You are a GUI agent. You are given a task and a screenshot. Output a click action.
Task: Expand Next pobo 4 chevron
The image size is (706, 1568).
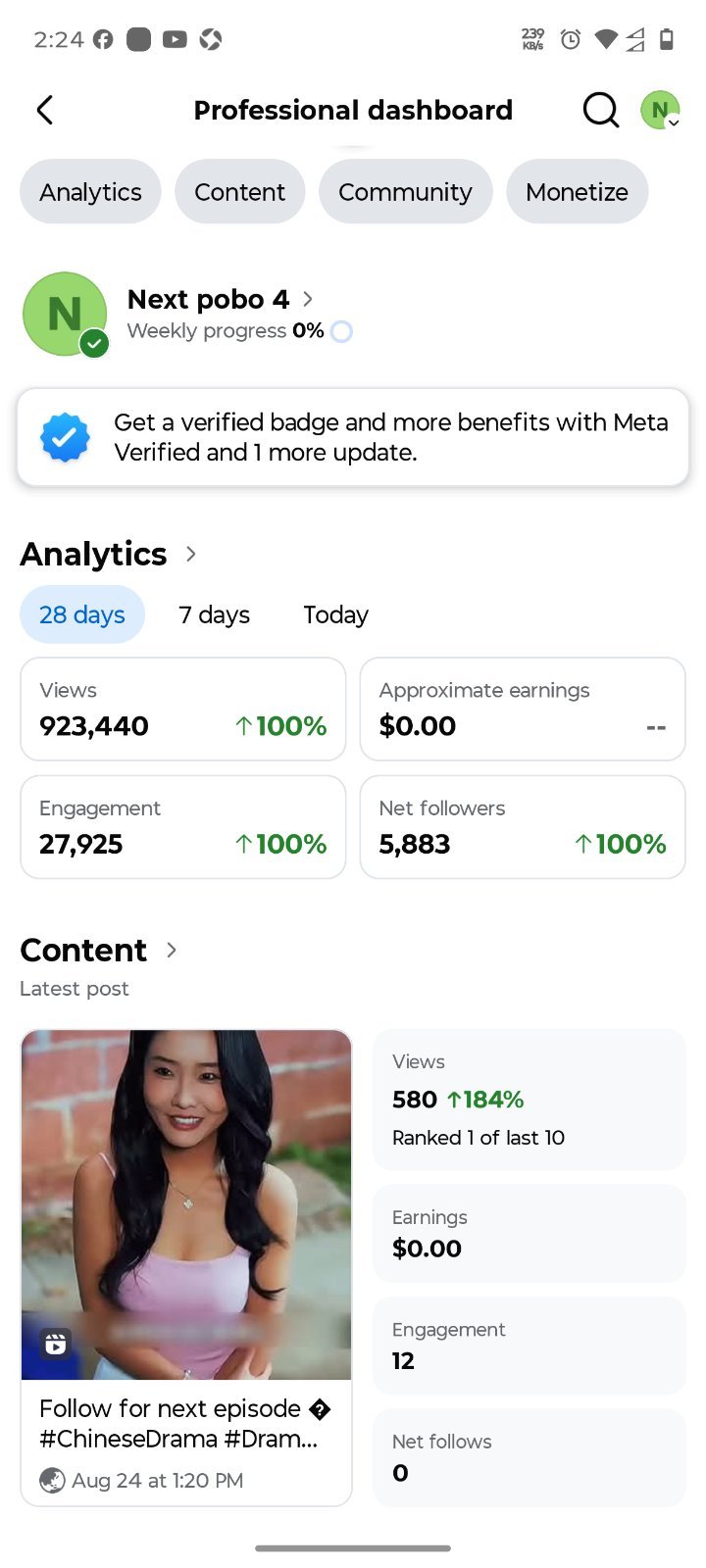[308, 299]
